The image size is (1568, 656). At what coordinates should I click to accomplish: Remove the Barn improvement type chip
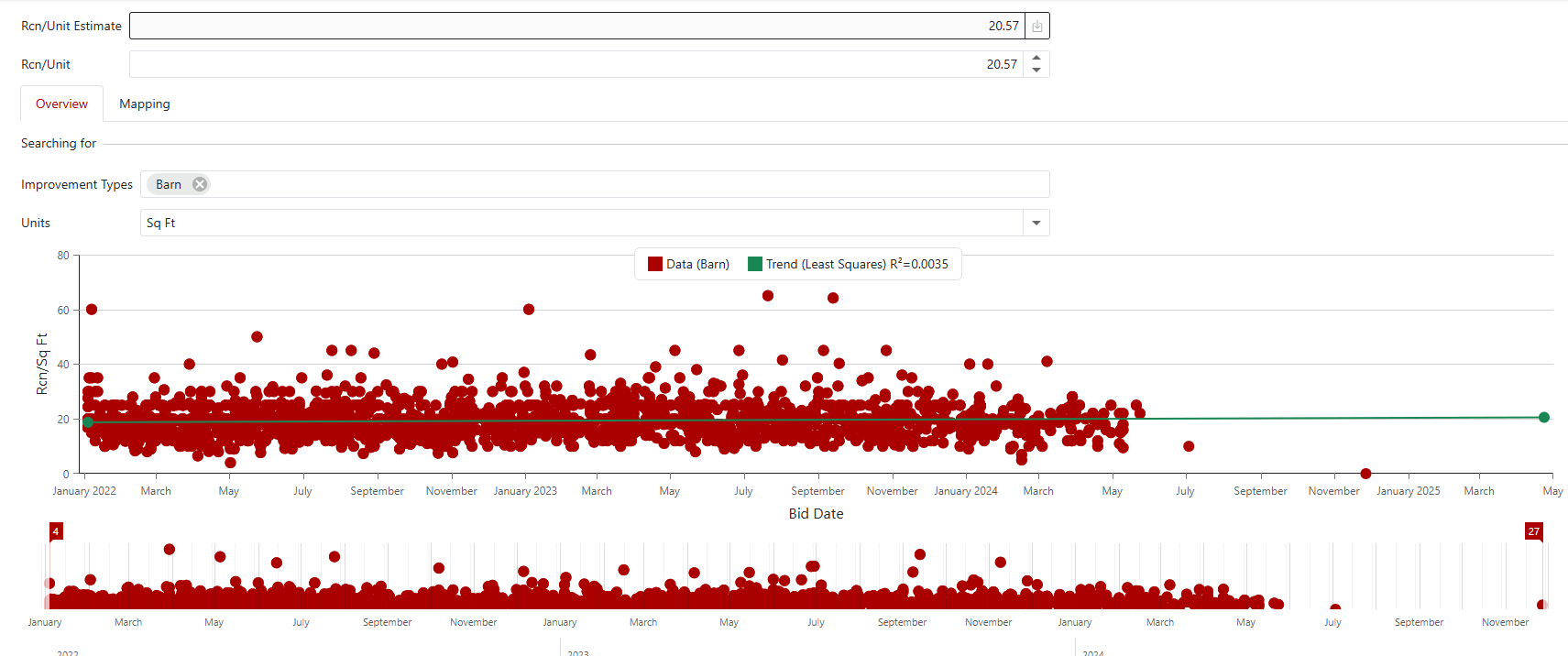coord(199,184)
